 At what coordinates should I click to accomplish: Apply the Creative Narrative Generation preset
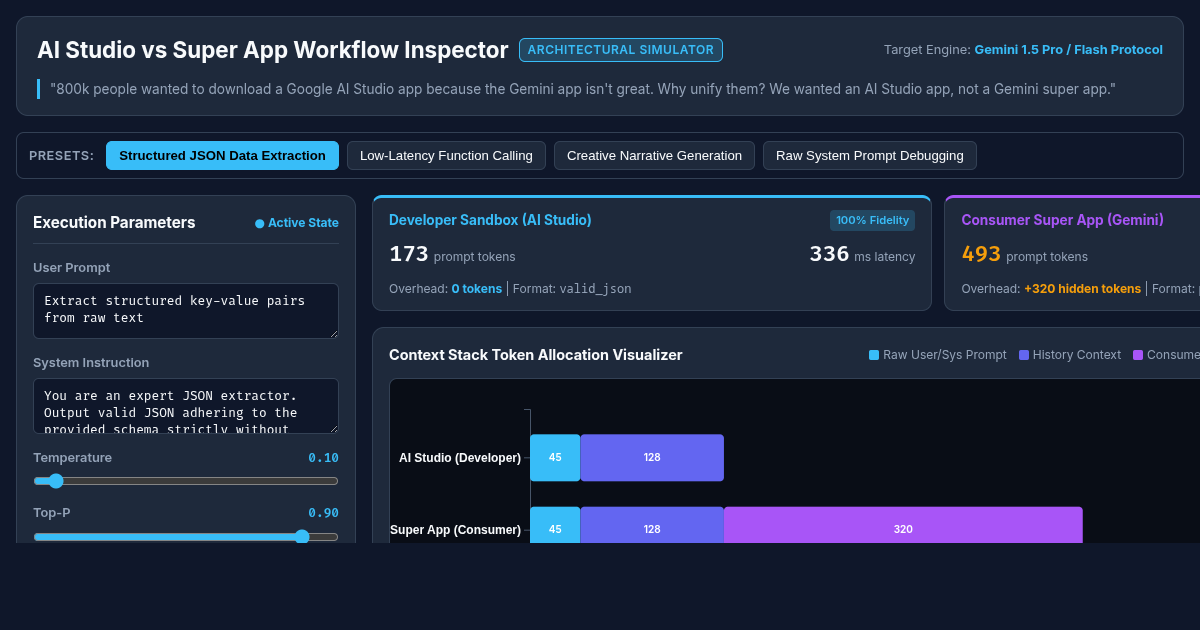coord(655,155)
